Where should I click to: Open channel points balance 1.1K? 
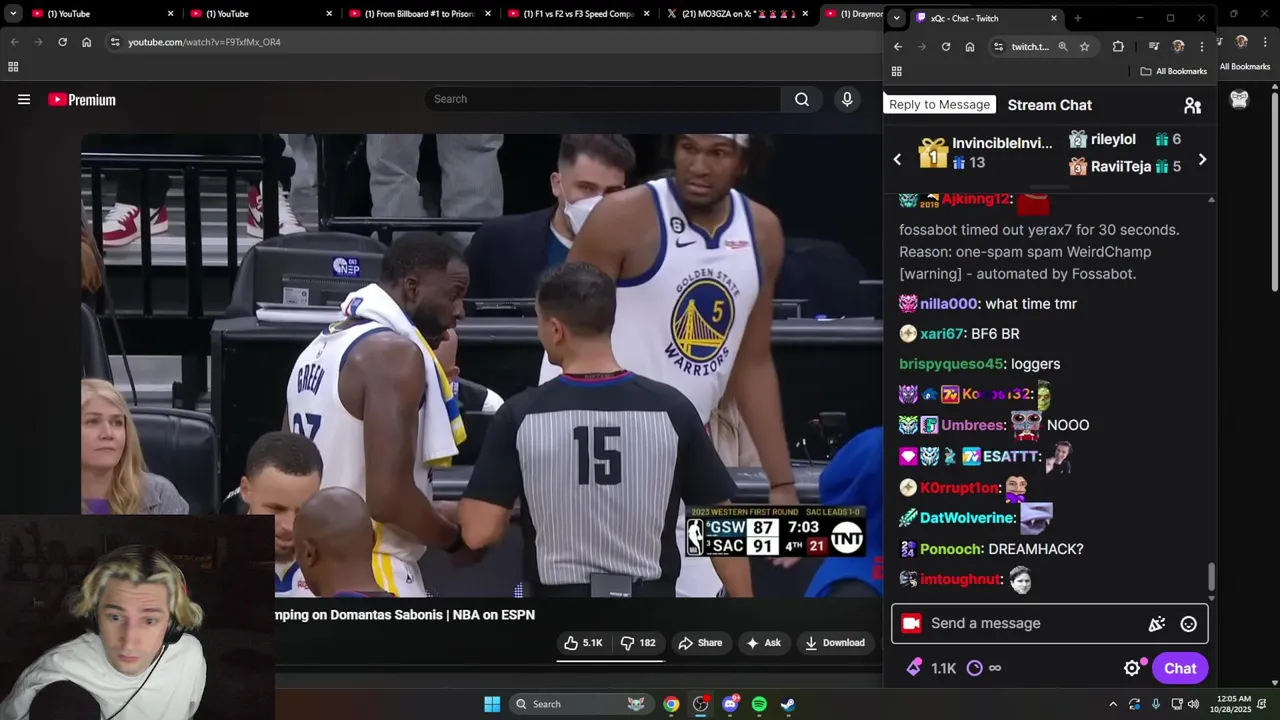[x=932, y=668]
